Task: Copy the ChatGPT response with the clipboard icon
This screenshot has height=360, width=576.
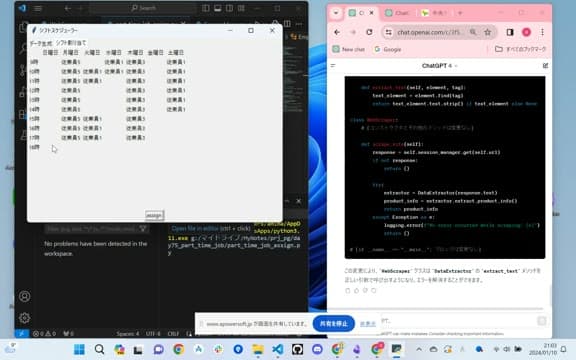Action: pos(348,291)
